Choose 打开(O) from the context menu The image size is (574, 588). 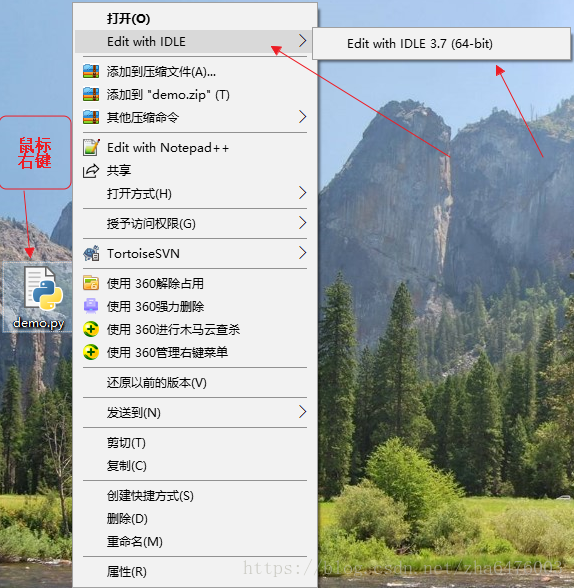[195, 18]
